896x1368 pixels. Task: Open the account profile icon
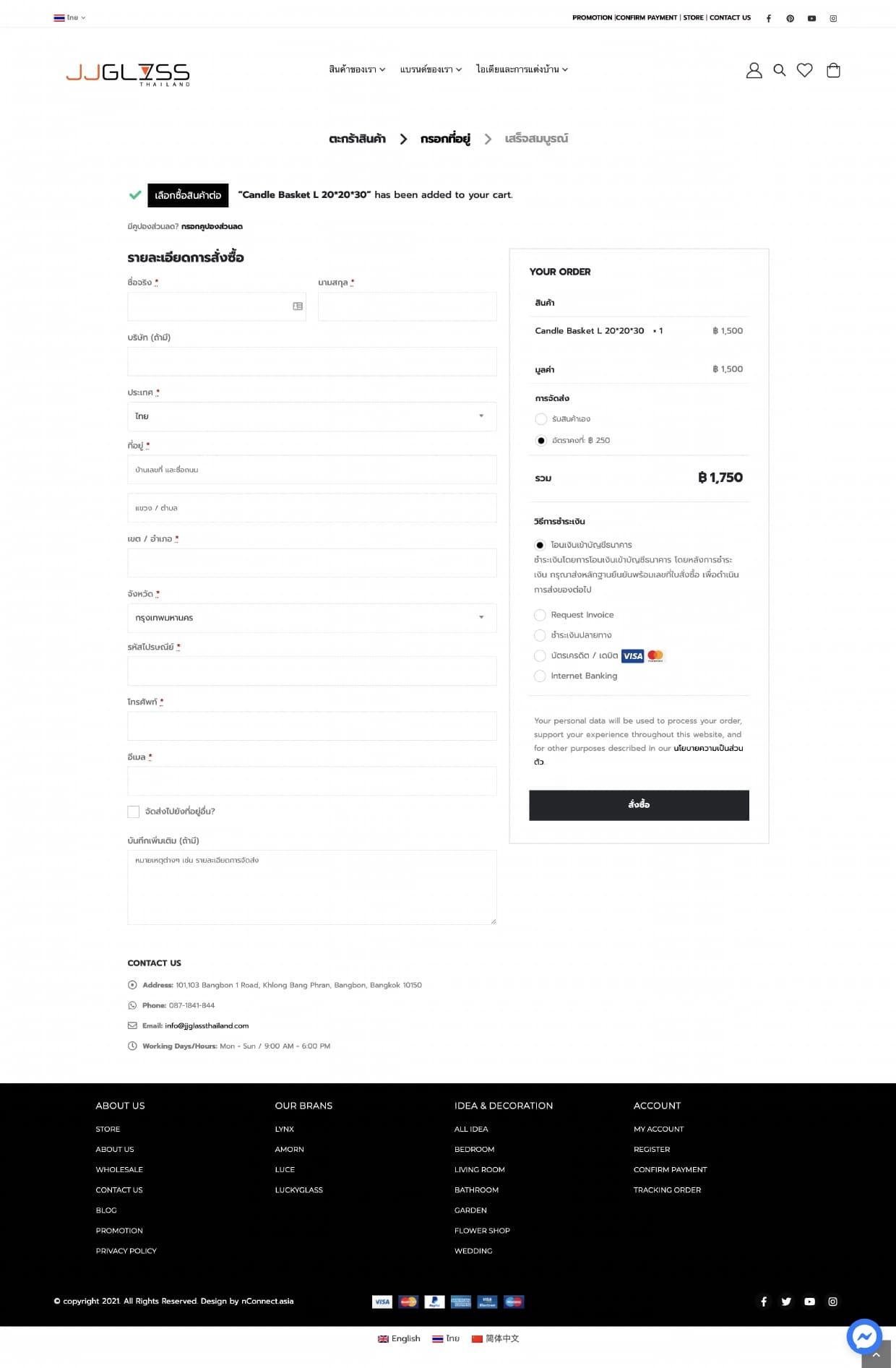point(754,70)
